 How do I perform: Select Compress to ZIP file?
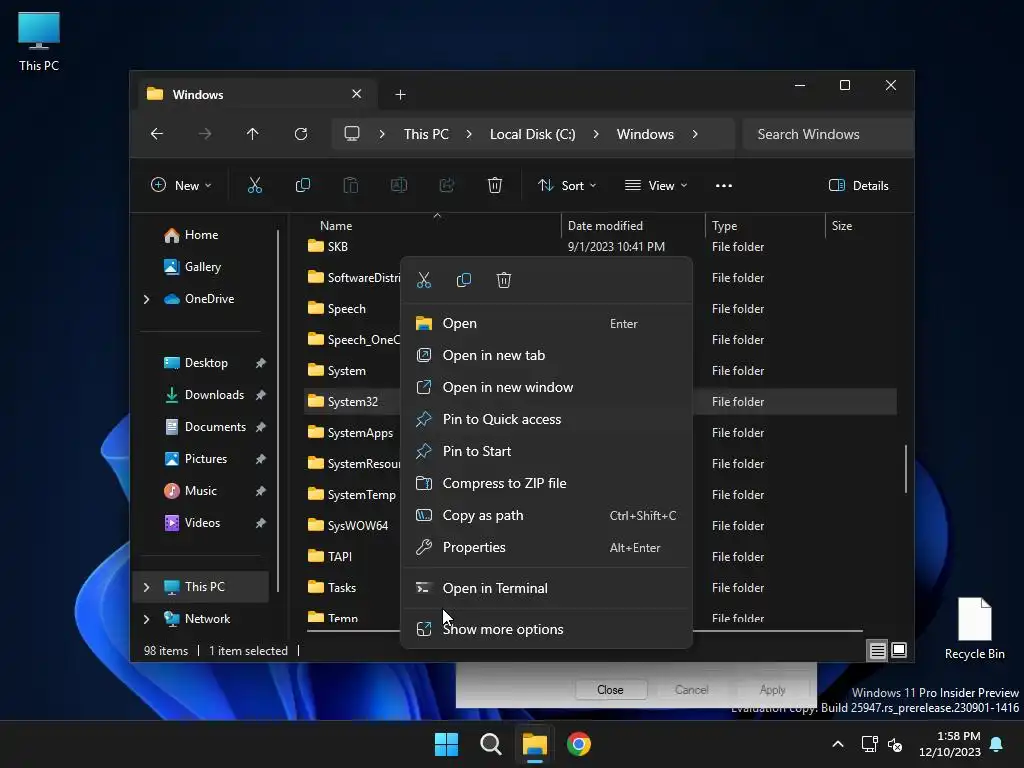546,483
